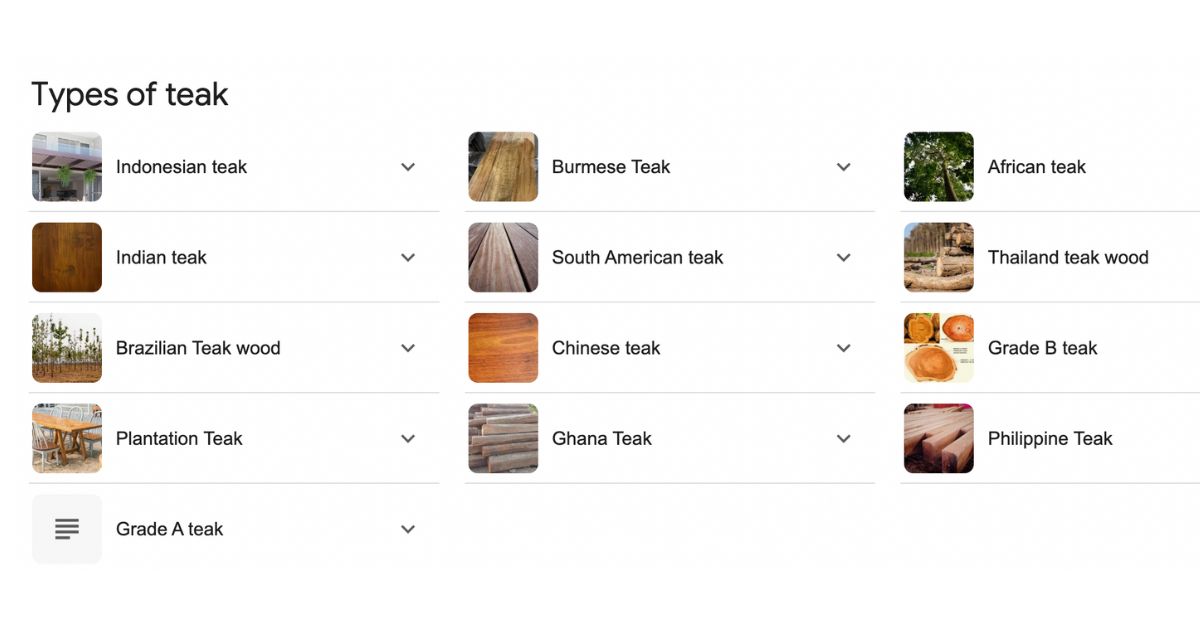Image resolution: width=1200 pixels, height=630 pixels.
Task: Click the Brazilian Teak wood sapling thumbnail
Action: pos(67,347)
